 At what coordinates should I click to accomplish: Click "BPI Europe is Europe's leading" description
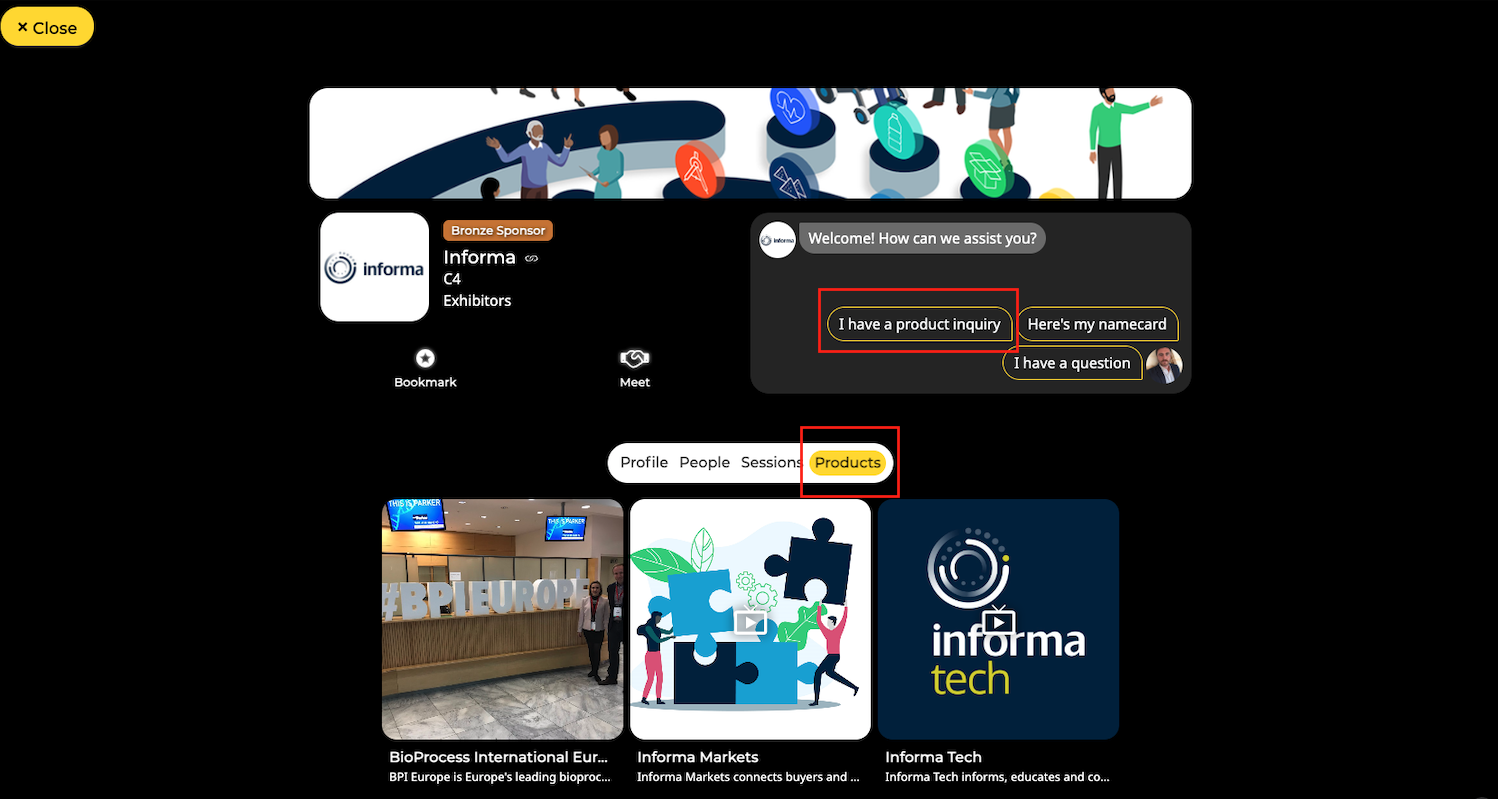pos(498,777)
